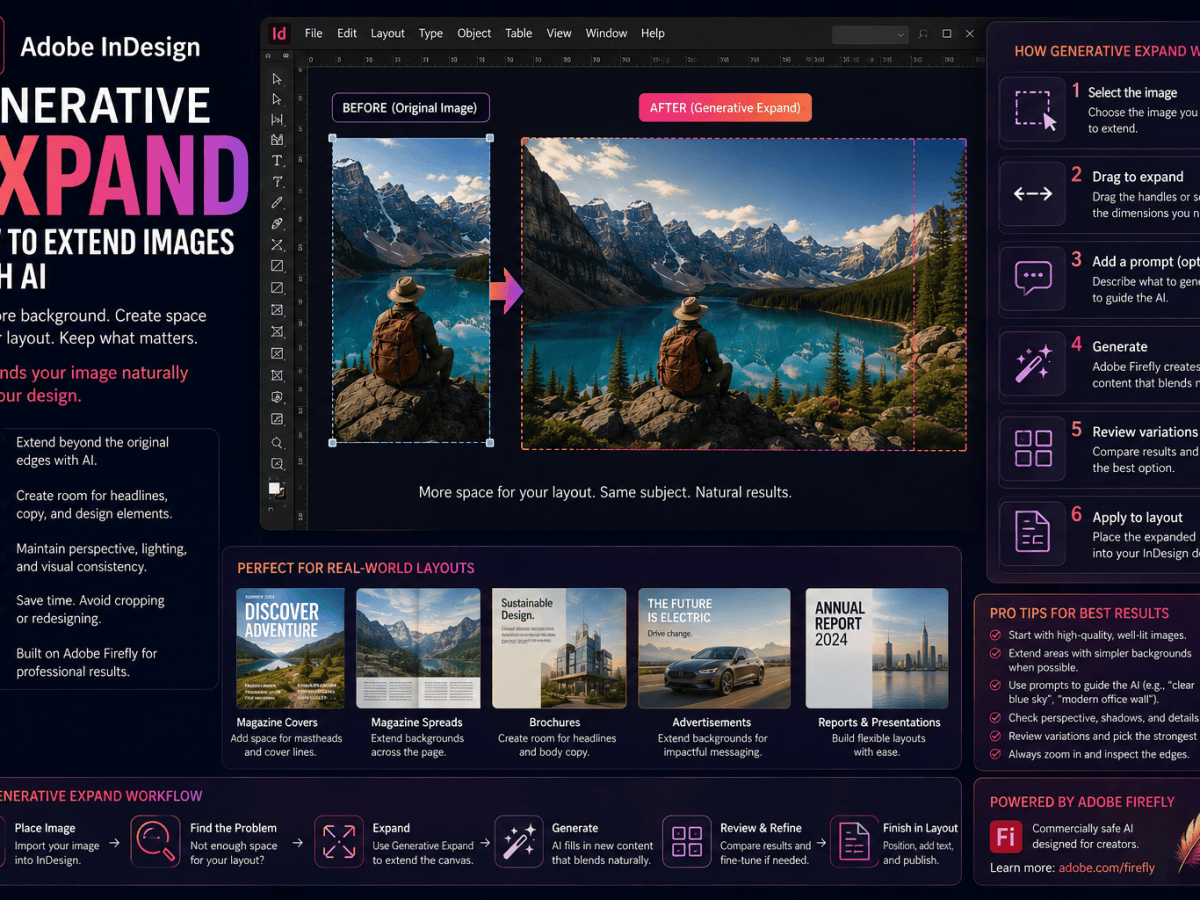1200x900 pixels.
Task: Click the "Place Image" workflow step text
Action: [x=45, y=828]
